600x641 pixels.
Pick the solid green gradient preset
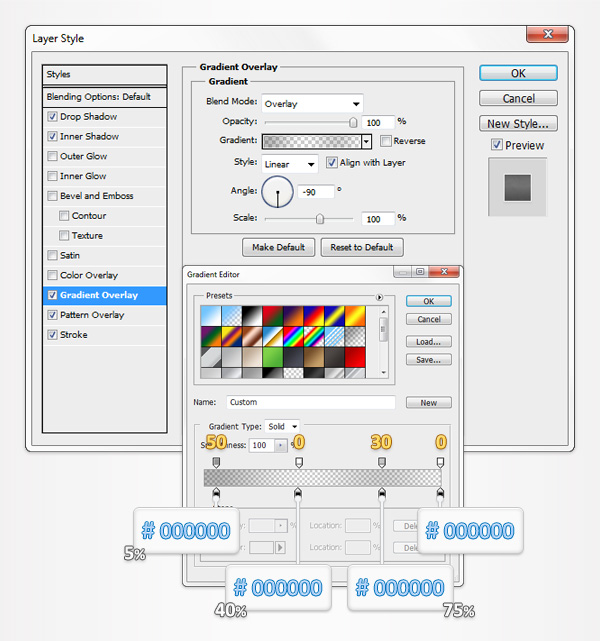273,354
